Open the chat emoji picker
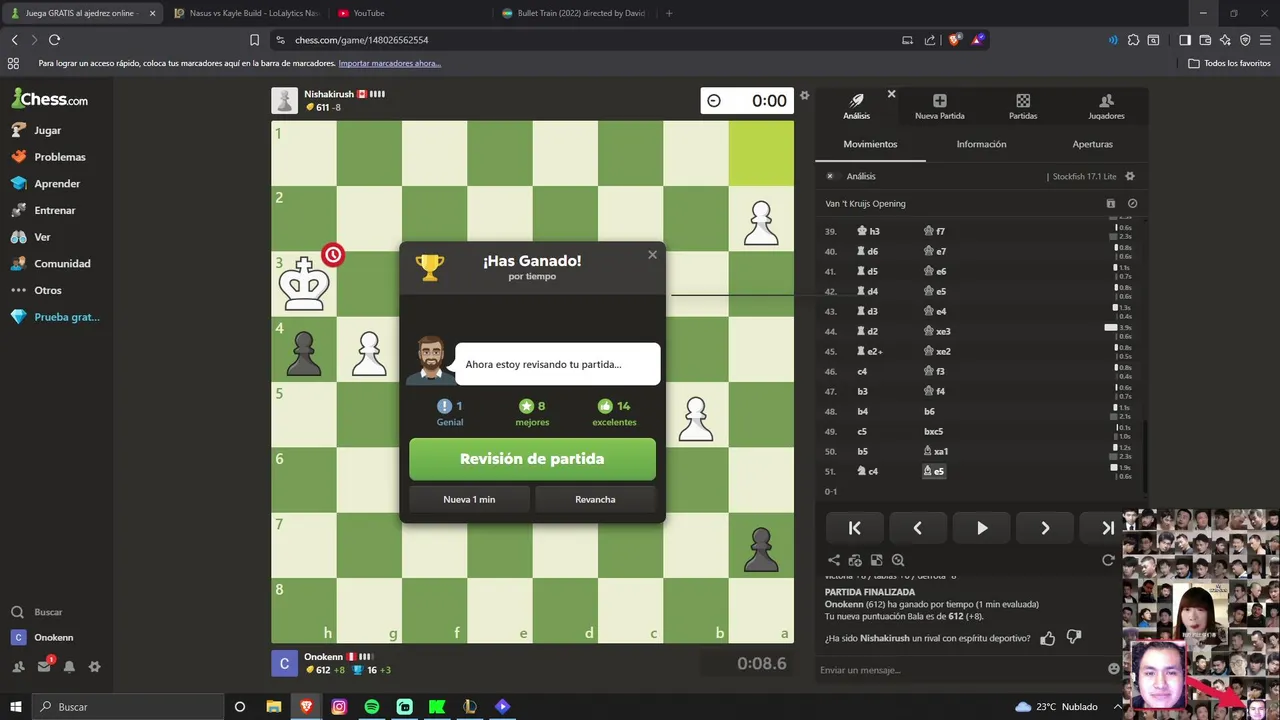Viewport: 1280px width, 720px height. (1114, 669)
